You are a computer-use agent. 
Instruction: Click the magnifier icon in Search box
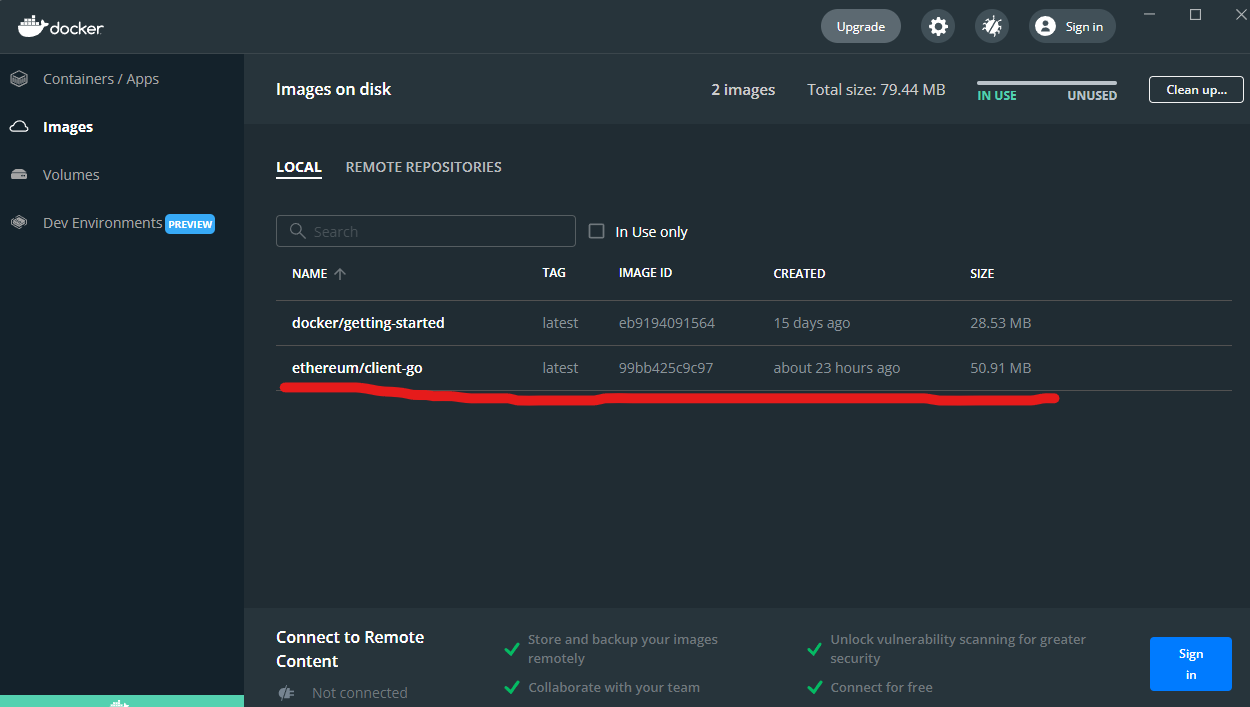[297, 231]
